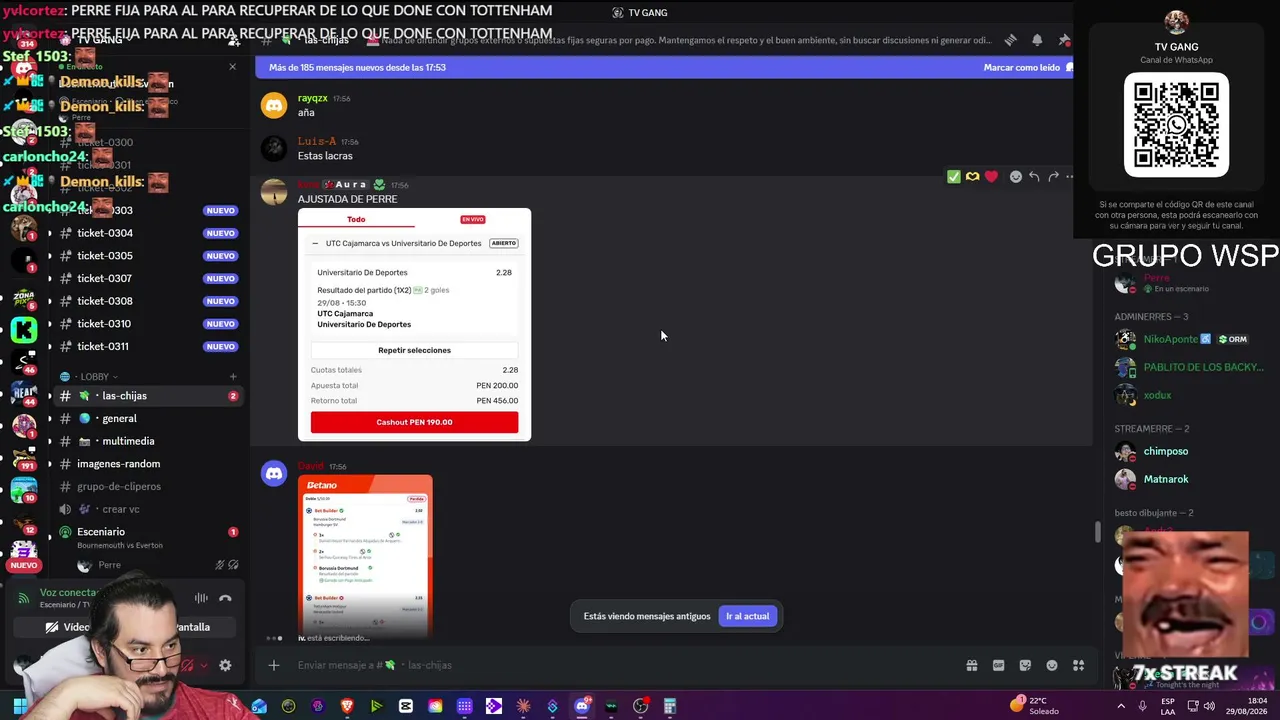Forward the AJUSTADA DE PERRE message
Viewport: 1280px width, 720px height.
point(1053,177)
